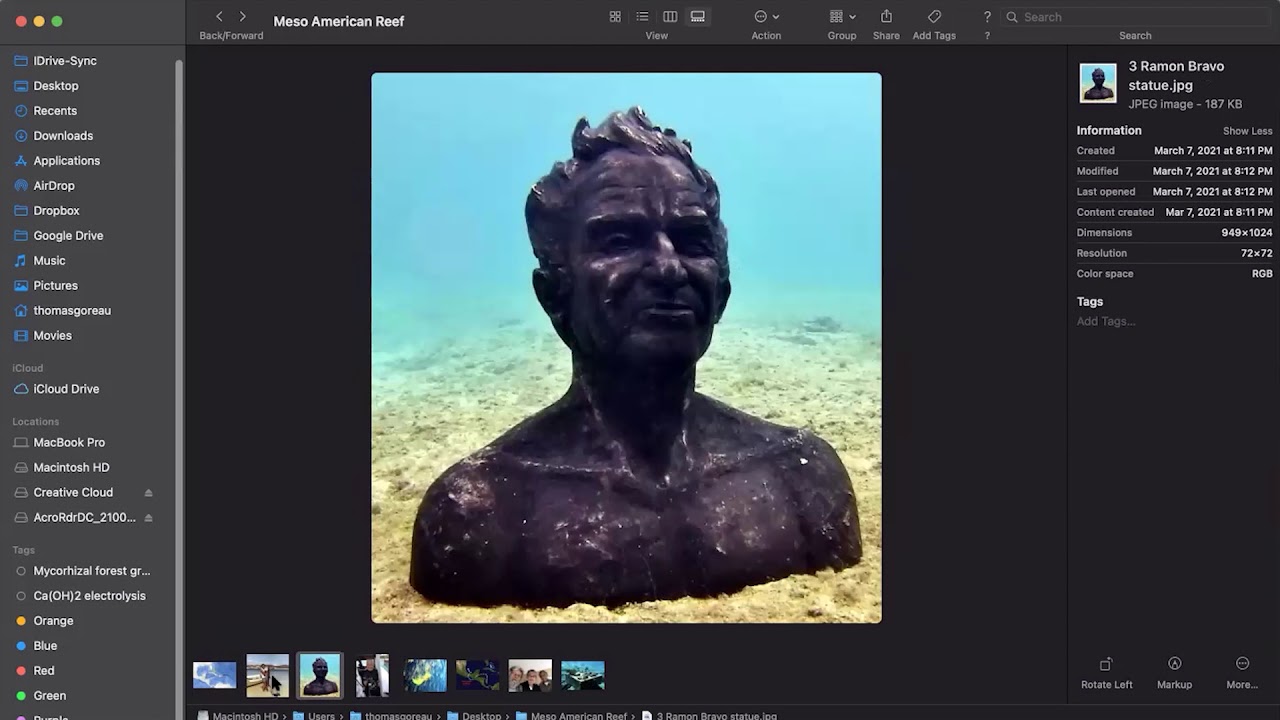Filter by Ca(OH)2 electrolysis tag
1280x720 pixels.
(x=90, y=596)
